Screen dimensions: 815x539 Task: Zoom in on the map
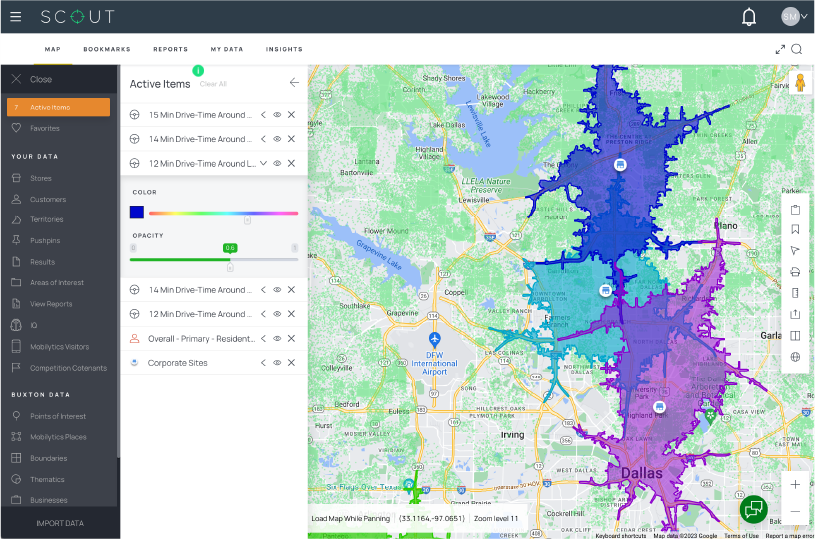(x=795, y=484)
